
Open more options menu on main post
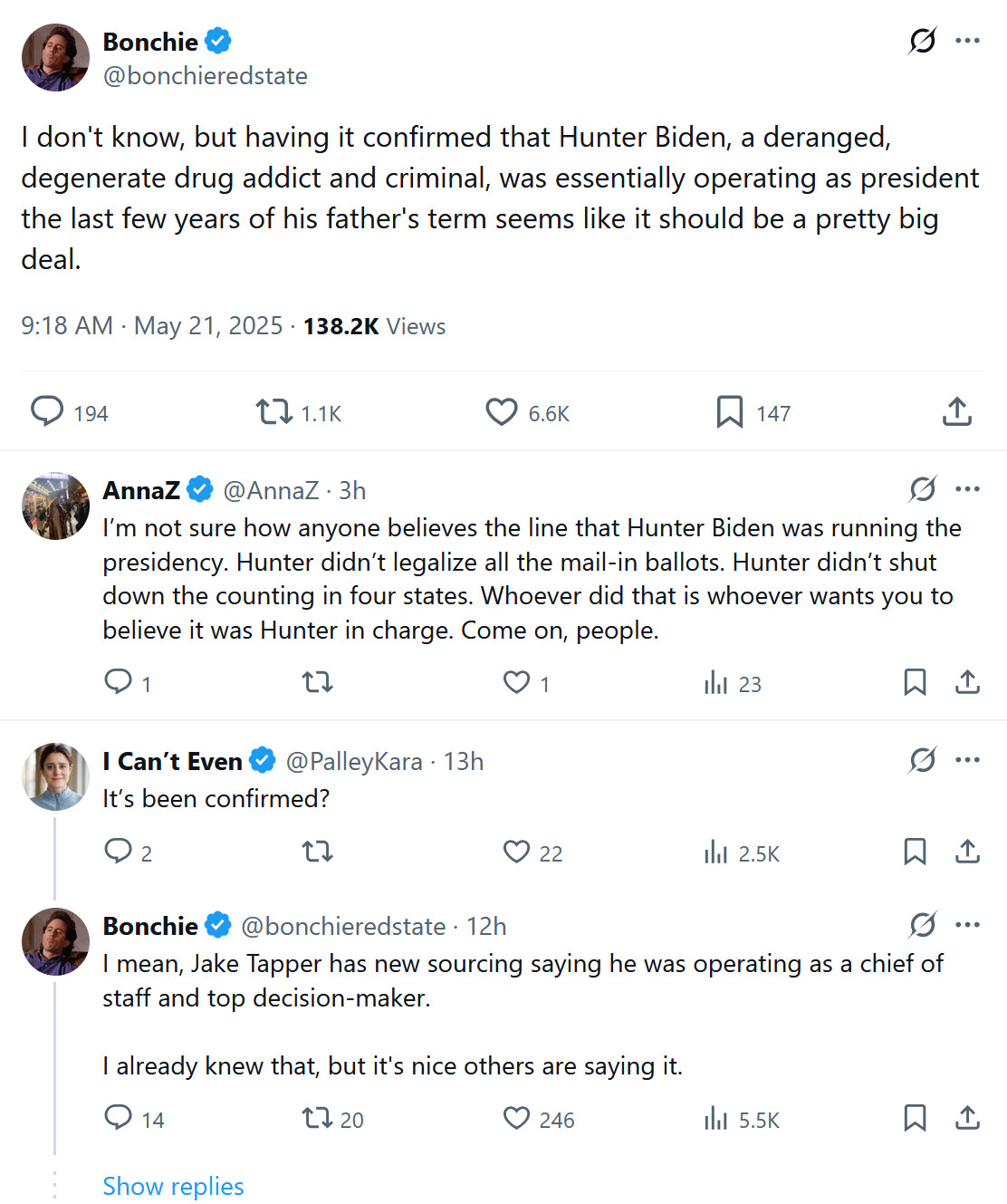point(967,41)
